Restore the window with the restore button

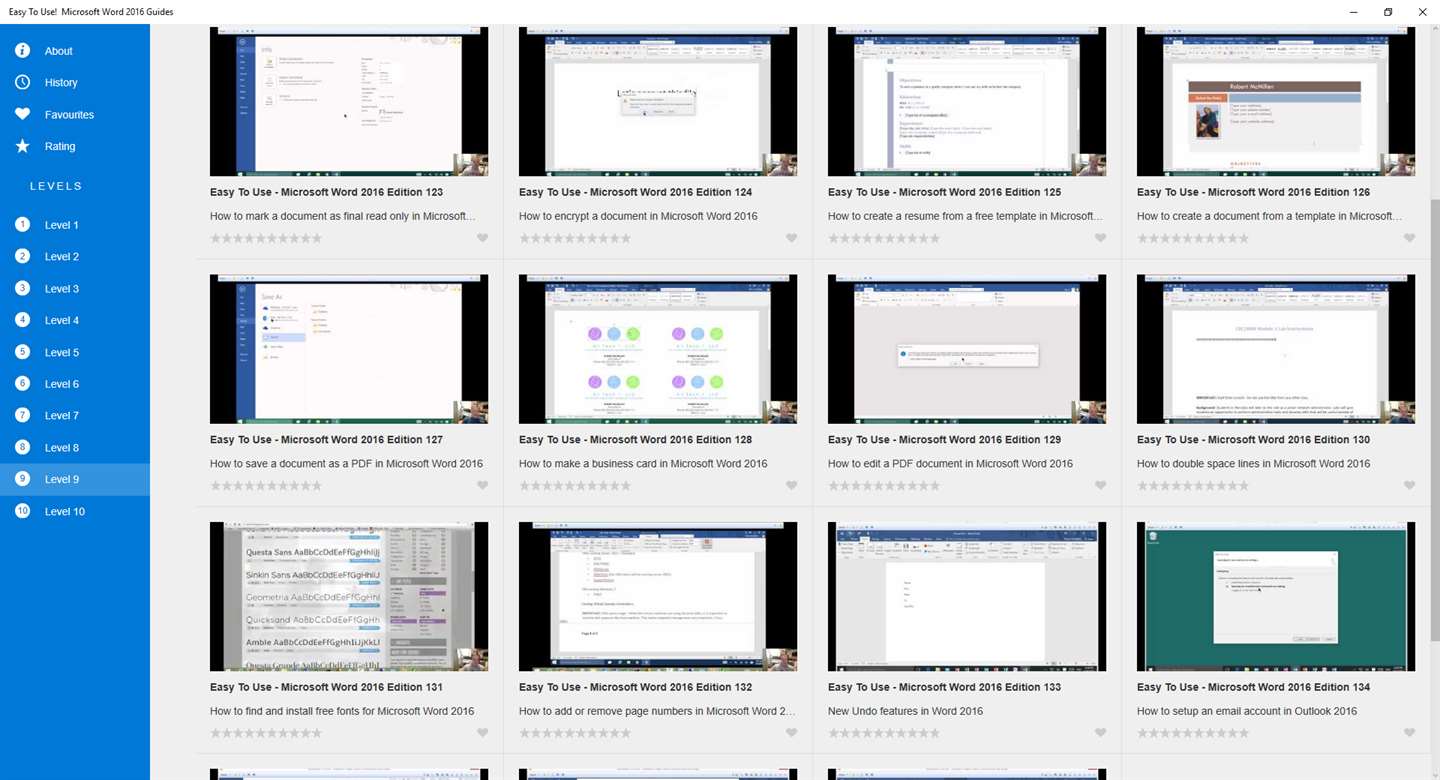[x=1388, y=12]
